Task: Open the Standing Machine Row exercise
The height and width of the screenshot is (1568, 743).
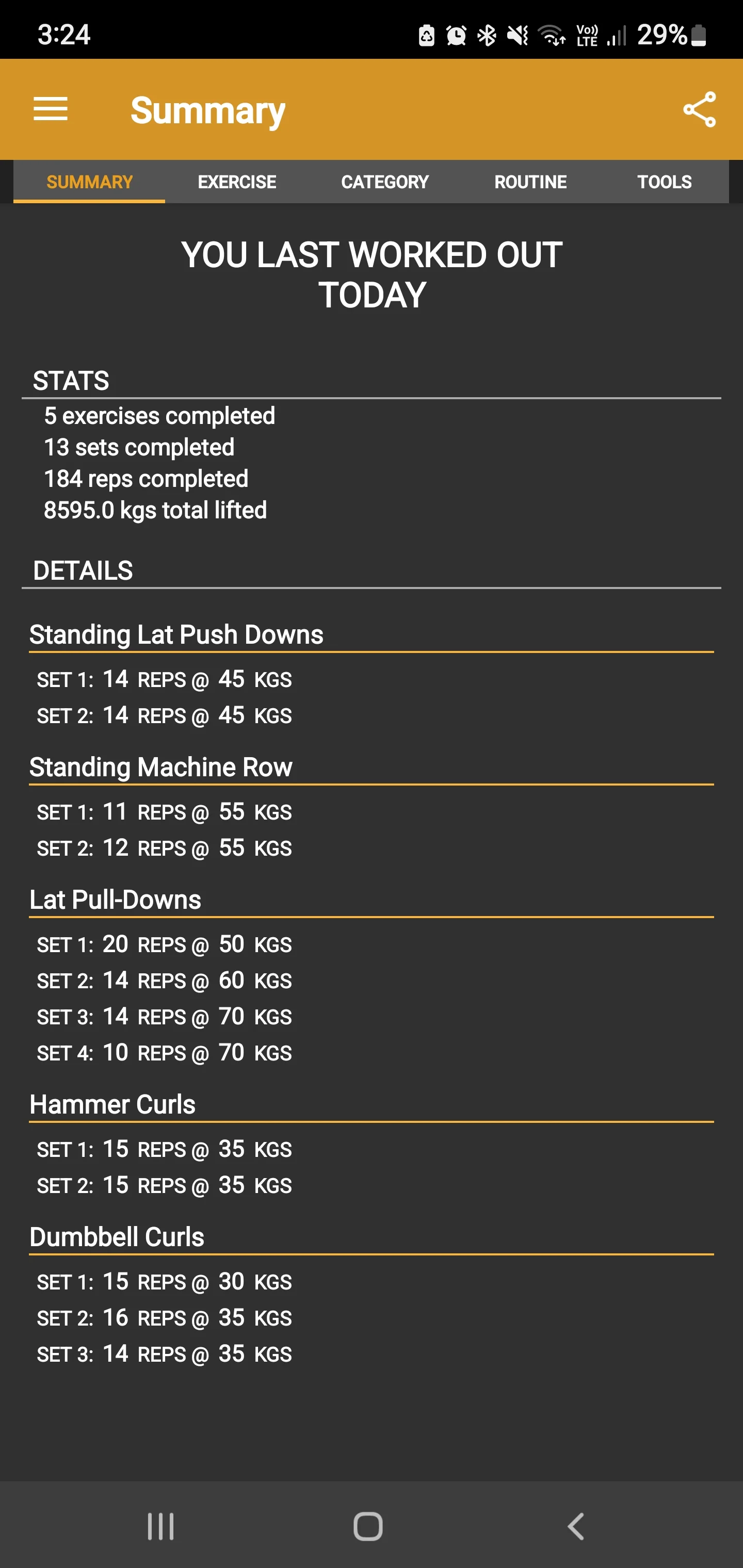Action: pos(161,767)
